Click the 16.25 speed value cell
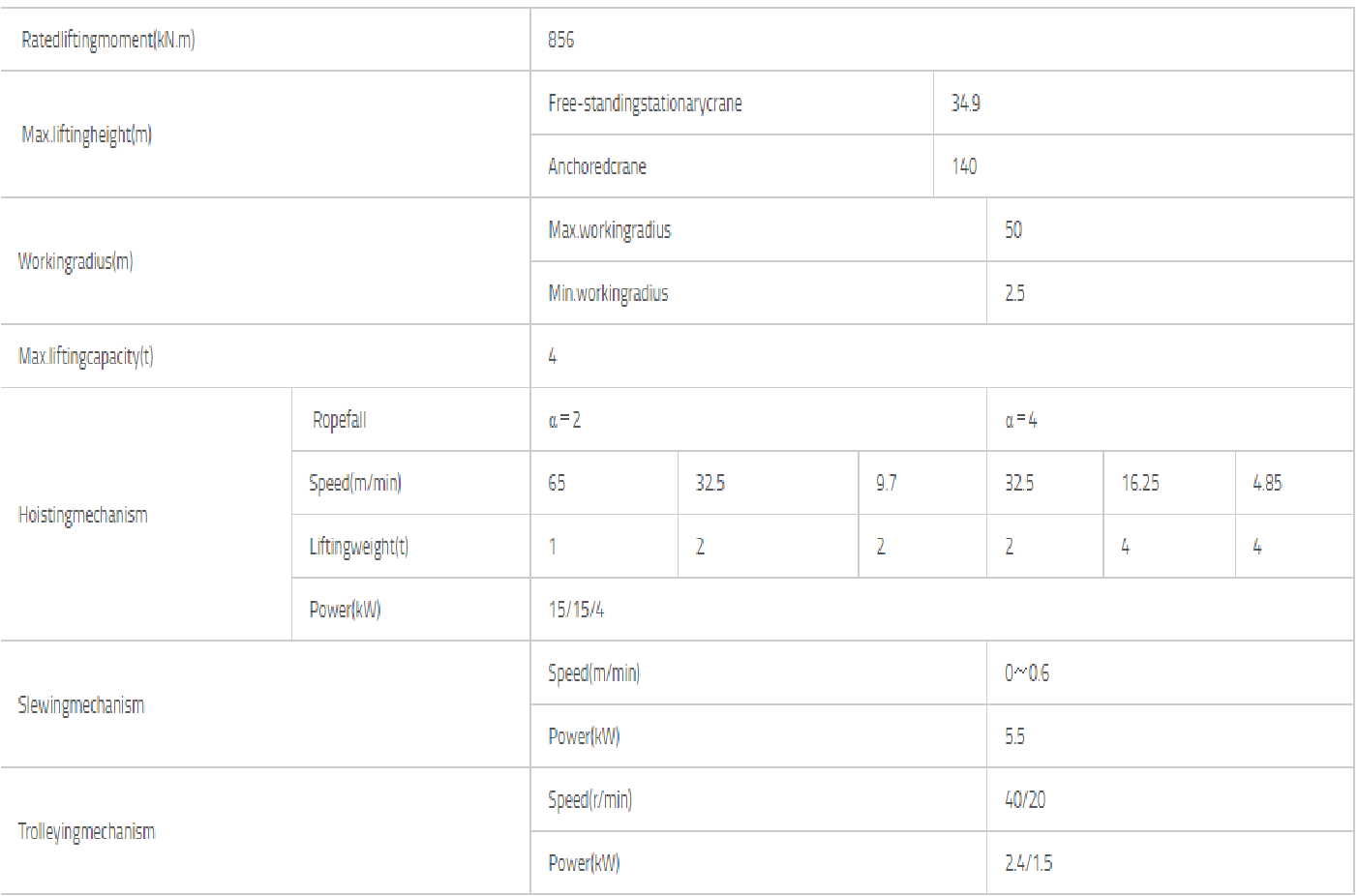 click(x=1140, y=483)
